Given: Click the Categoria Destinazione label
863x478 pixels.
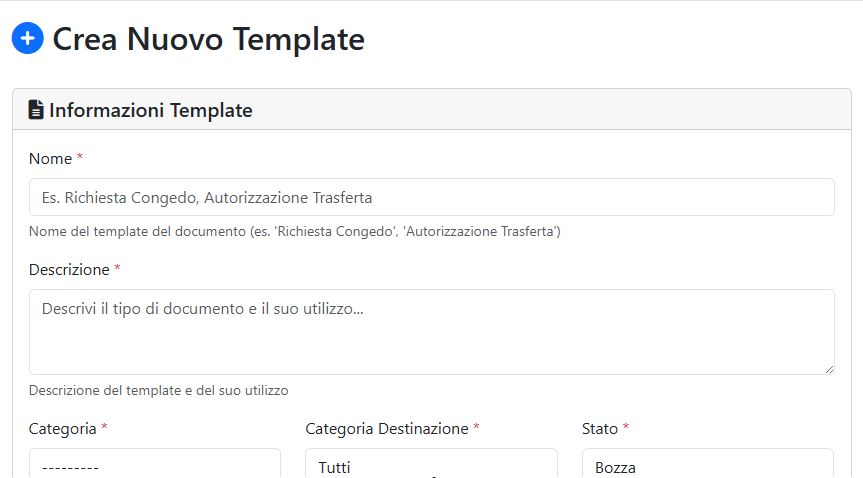Looking at the screenshot, I should click(x=386, y=429).
